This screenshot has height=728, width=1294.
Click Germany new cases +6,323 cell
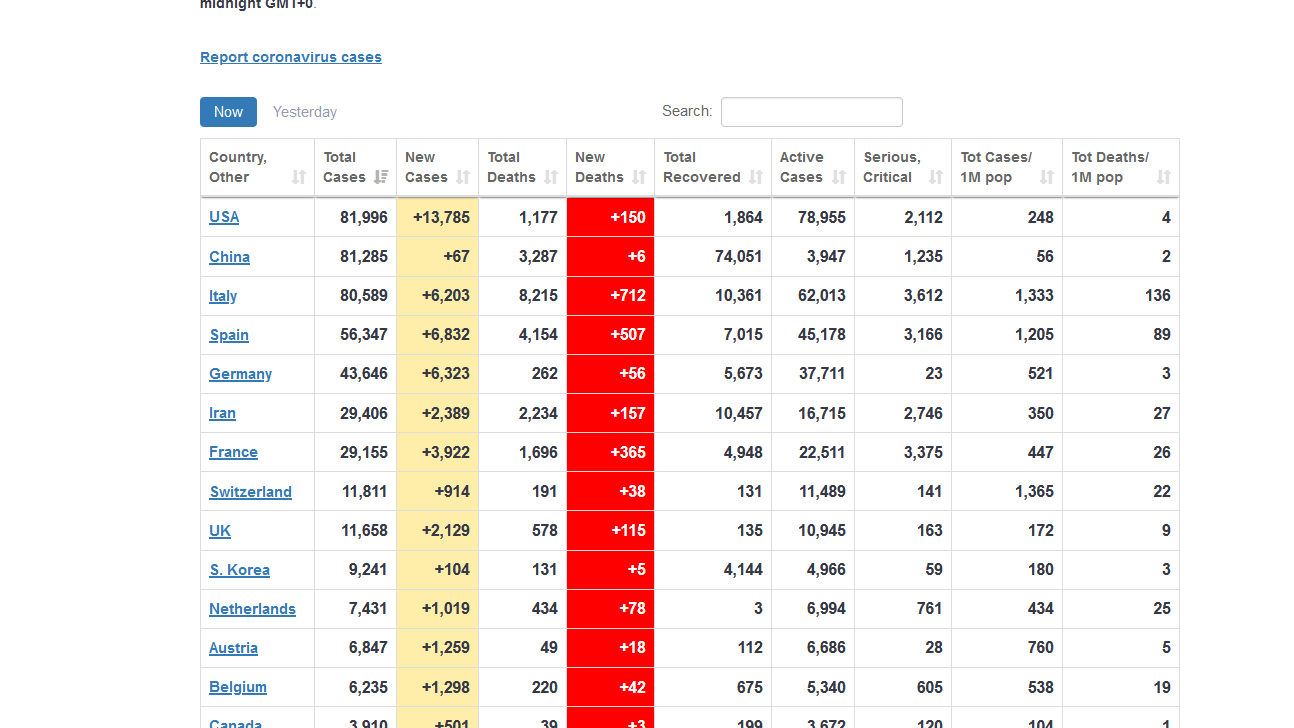click(x=438, y=374)
